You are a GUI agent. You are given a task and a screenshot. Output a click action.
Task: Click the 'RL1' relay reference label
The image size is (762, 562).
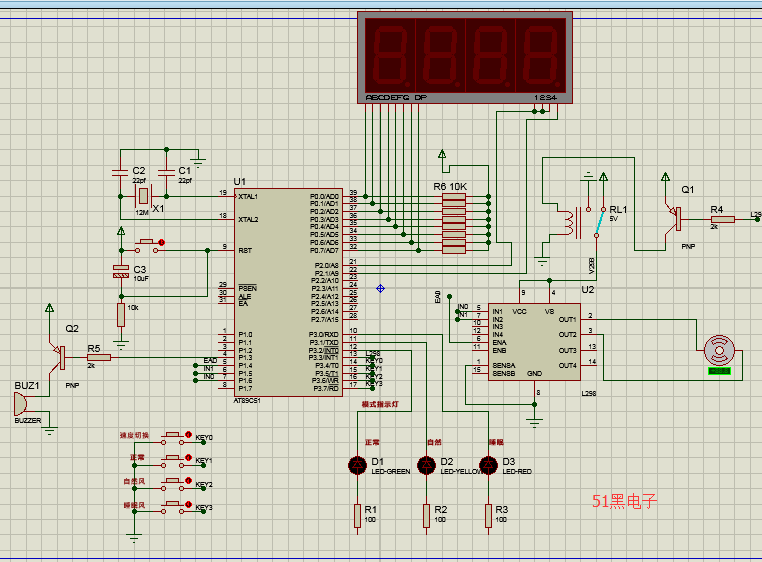point(618,210)
